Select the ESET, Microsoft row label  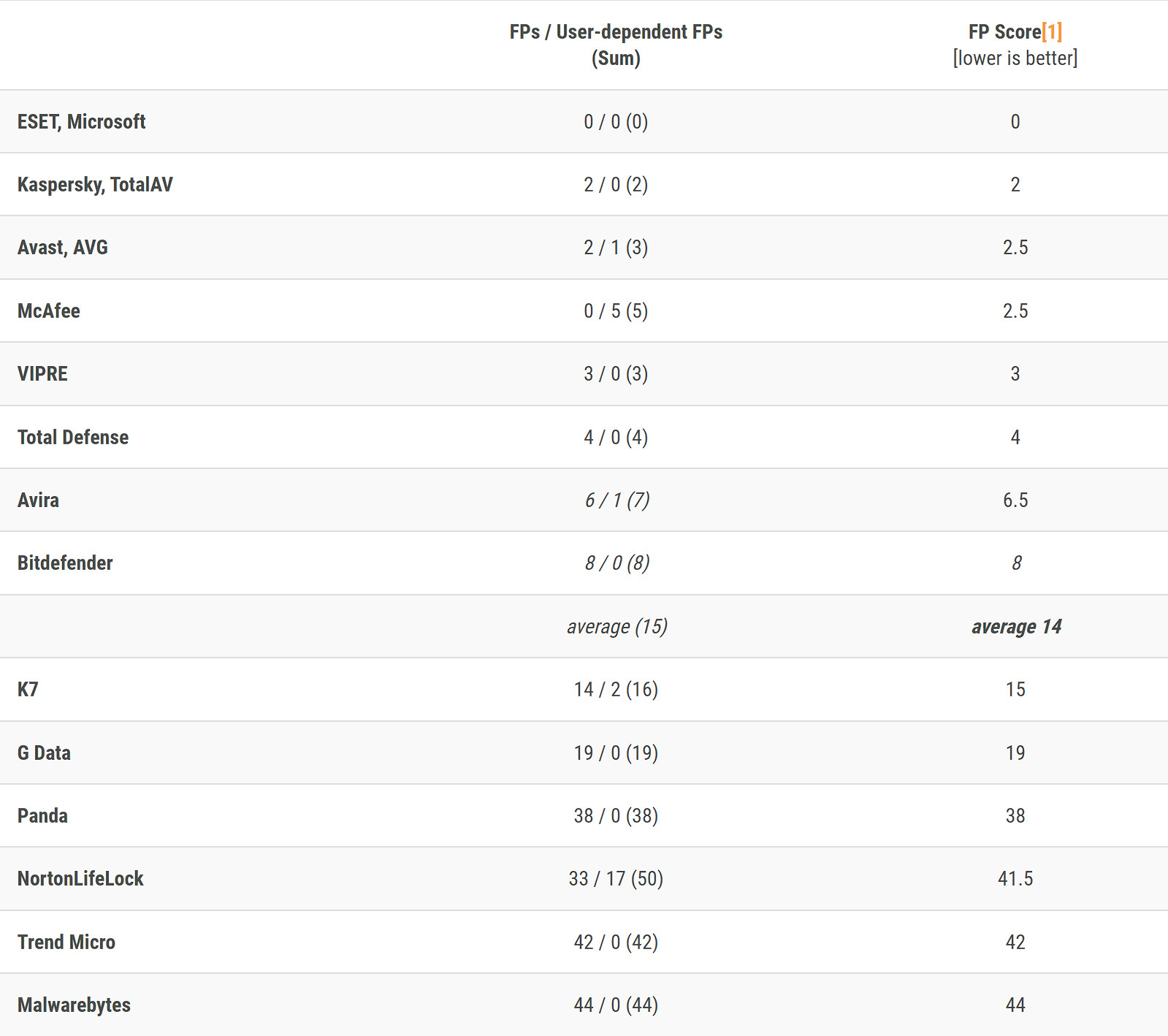point(81,122)
